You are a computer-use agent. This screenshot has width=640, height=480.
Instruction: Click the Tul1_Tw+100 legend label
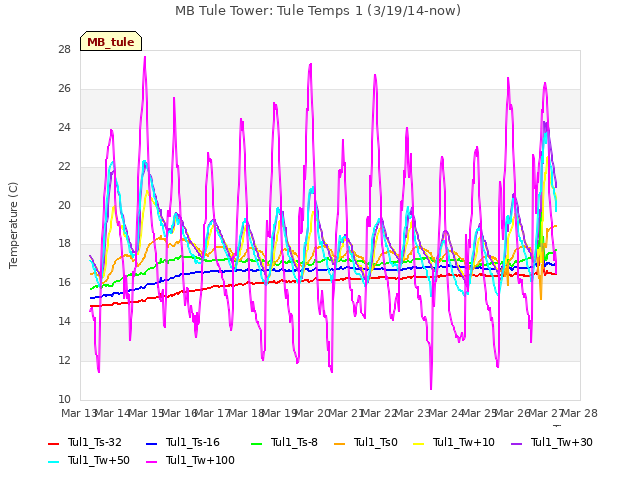pos(200,460)
